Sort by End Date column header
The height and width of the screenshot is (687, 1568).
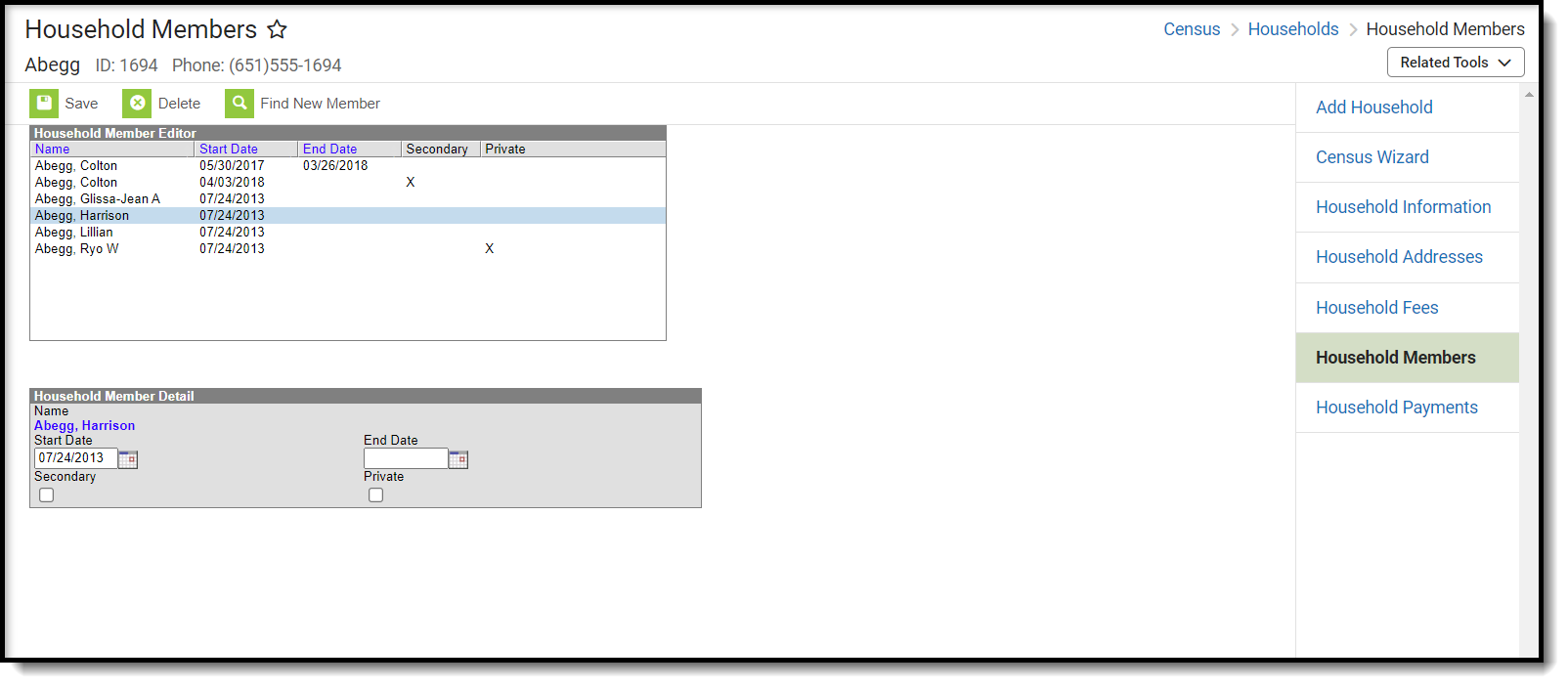click(x=329, y=150)
